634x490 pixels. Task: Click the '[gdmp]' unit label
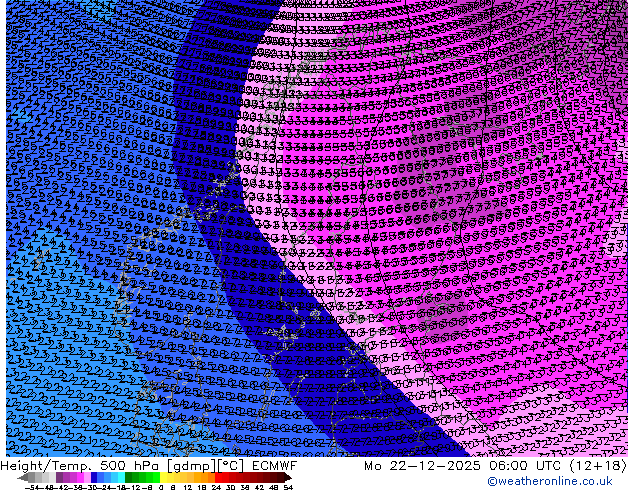(x=191, y=466)
